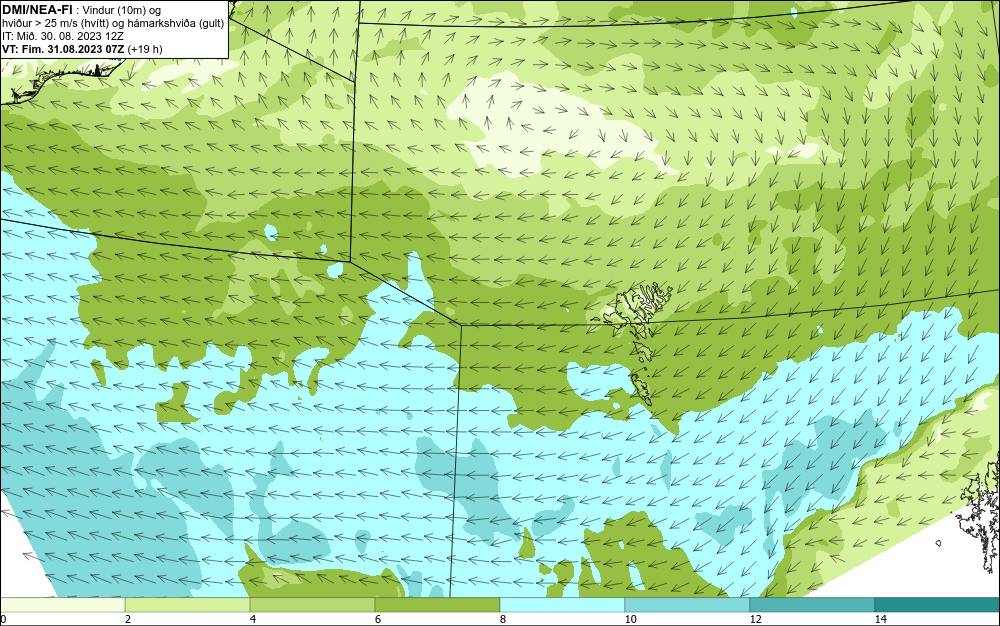This screenshot has width=1000, height=626.
Task: Click the 'VT: Fim. 31.08.2023 07Z' valid time
Action: (x=63, y=49)
